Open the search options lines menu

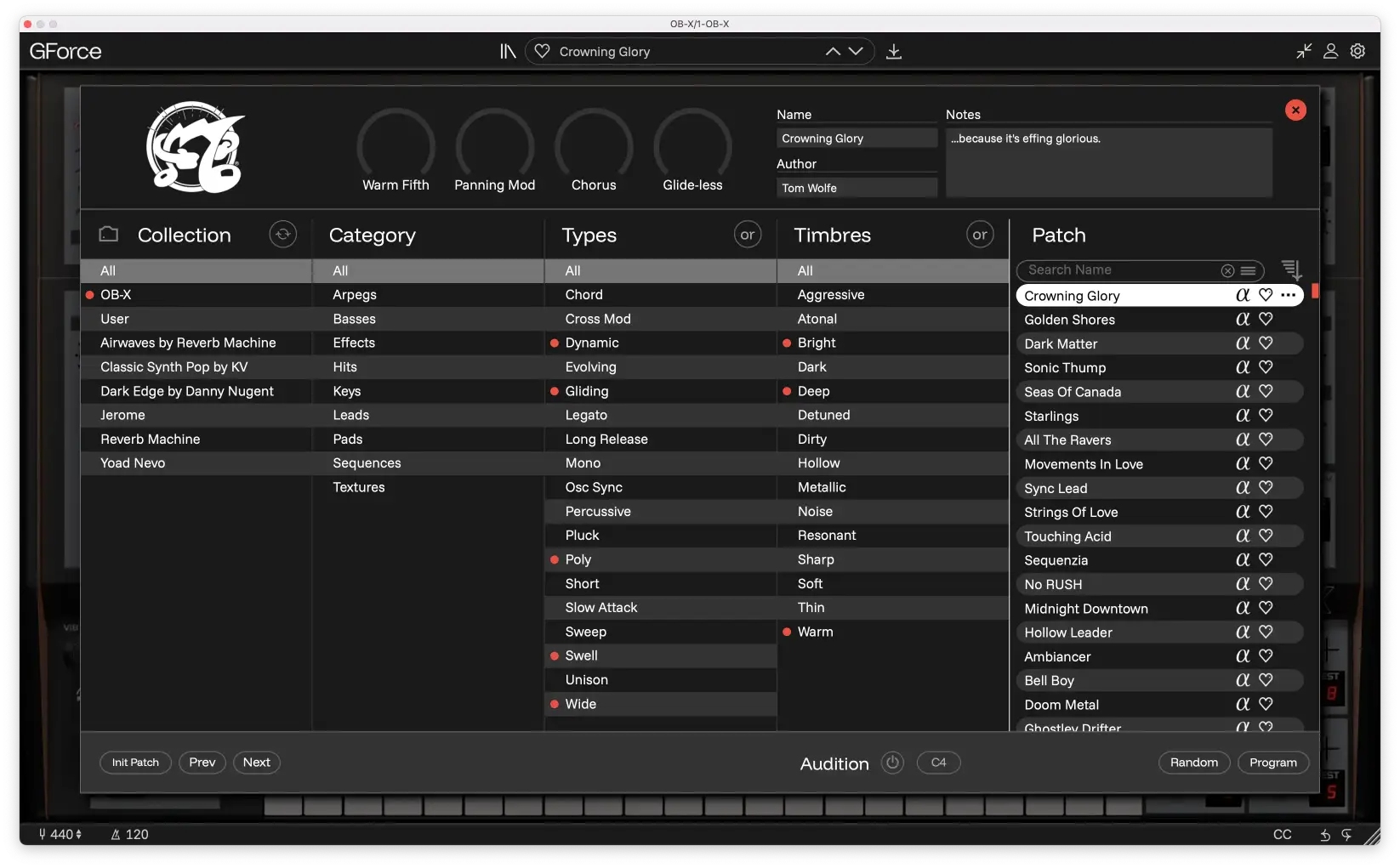click(x=1248, y=270)
